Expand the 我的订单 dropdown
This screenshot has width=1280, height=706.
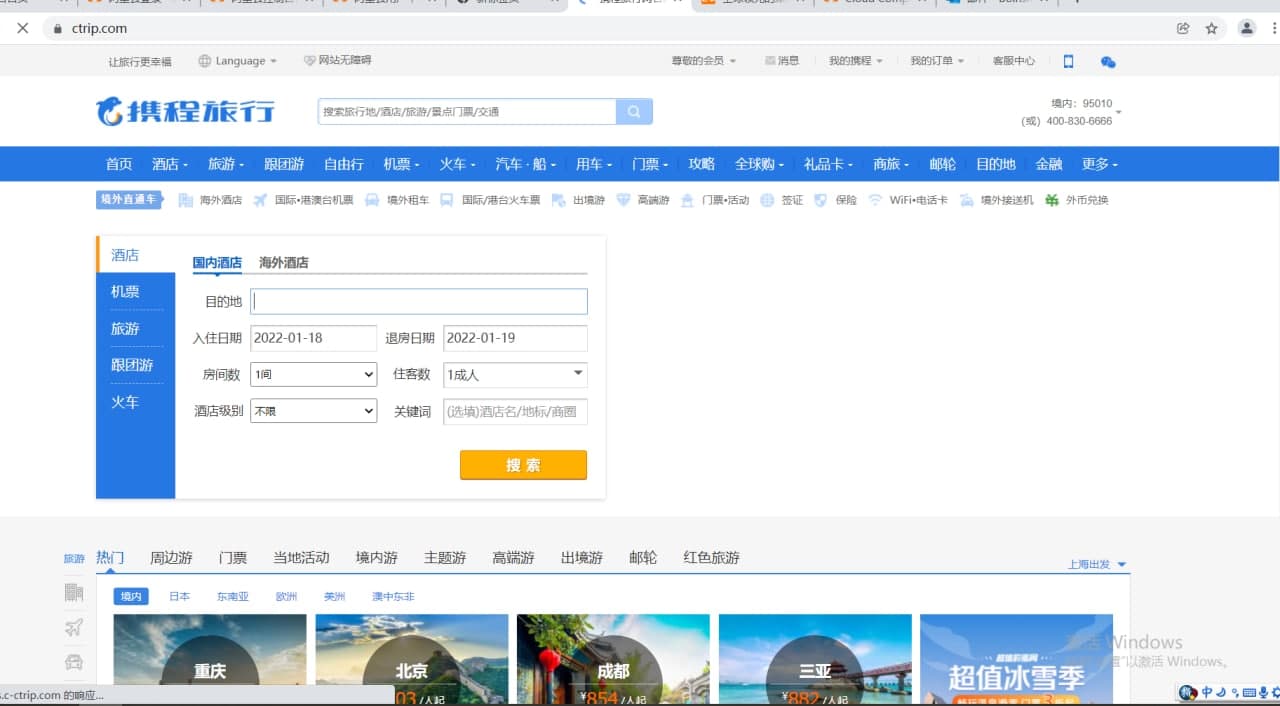click(938, 61)
